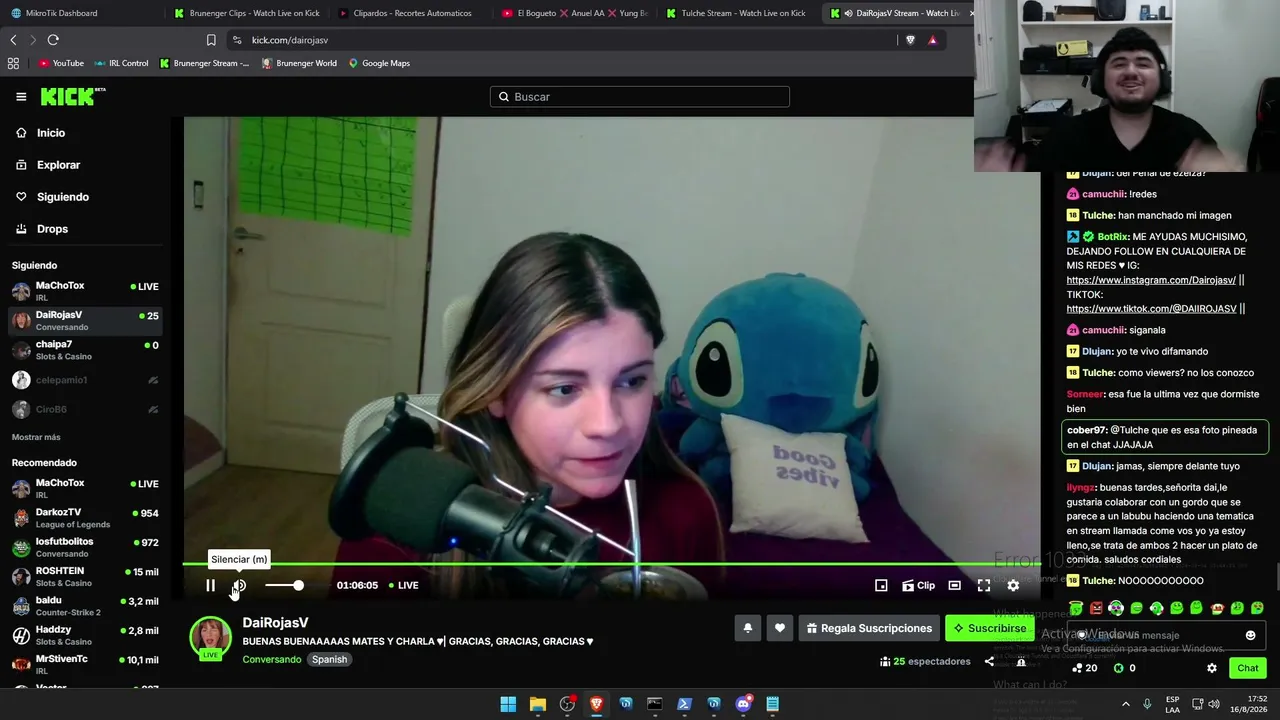Screen dimensions: 1280x720
Task: Expand following list with Mostrar más
Action: (x=36, y=437)
